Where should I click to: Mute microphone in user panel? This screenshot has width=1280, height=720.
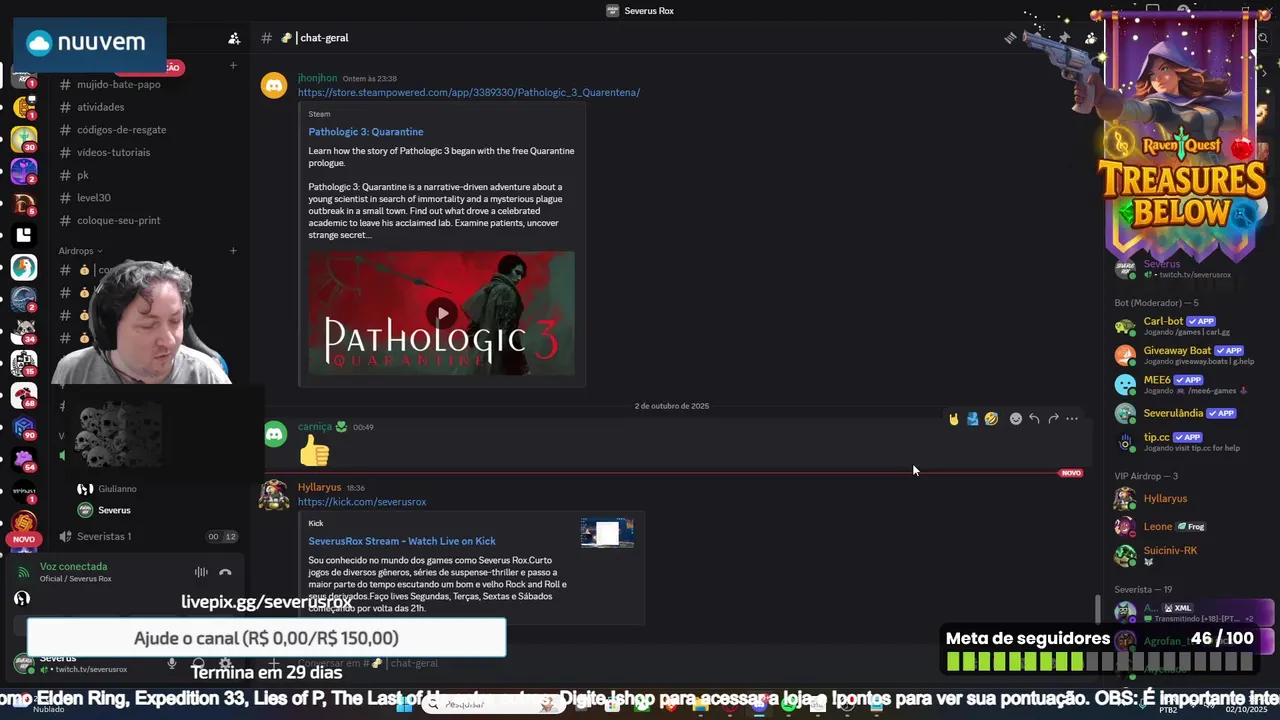(172, 663)
